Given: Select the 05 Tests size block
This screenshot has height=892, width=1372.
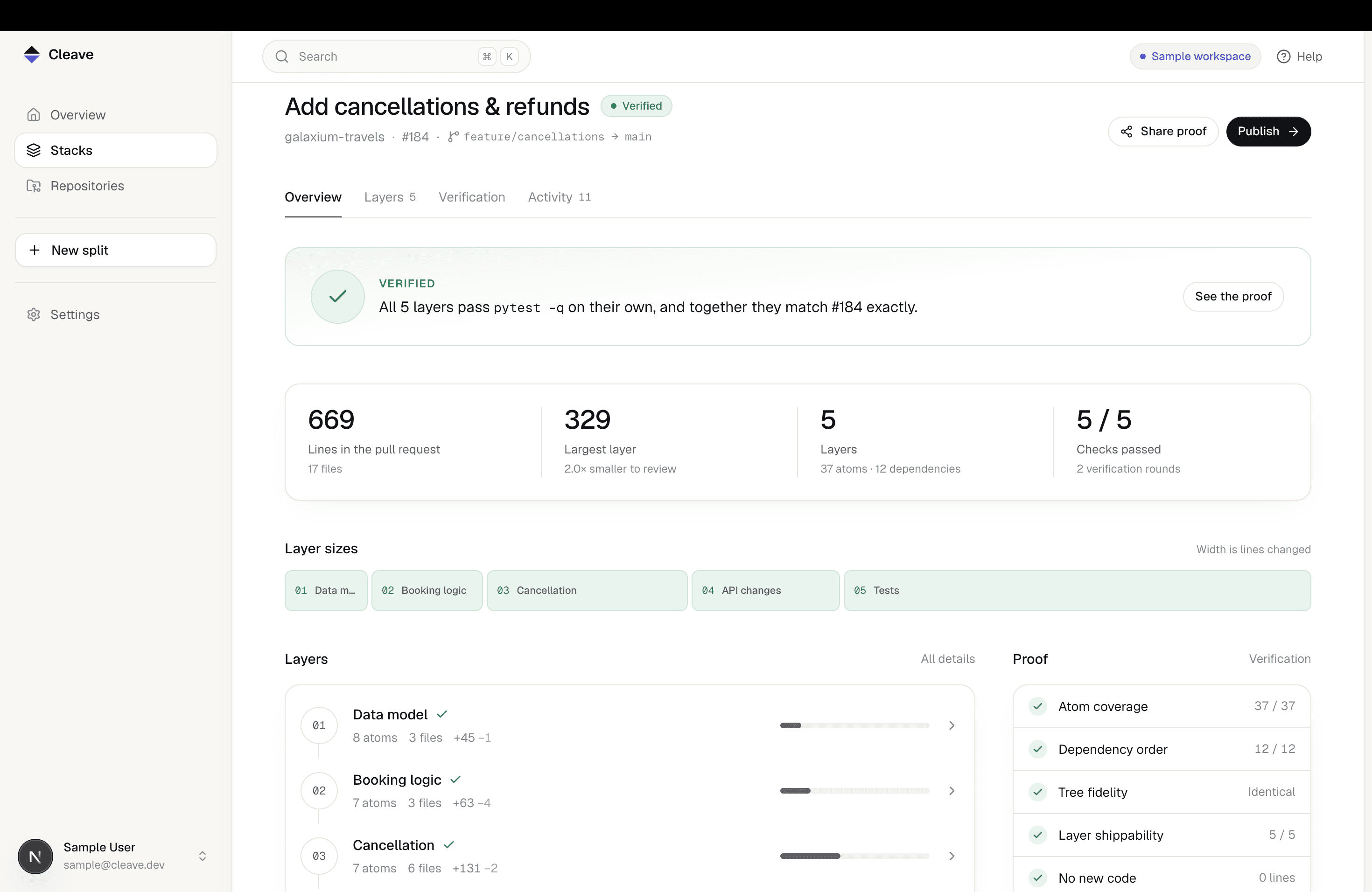Looking at the screenshot, I should (1078, 590).
